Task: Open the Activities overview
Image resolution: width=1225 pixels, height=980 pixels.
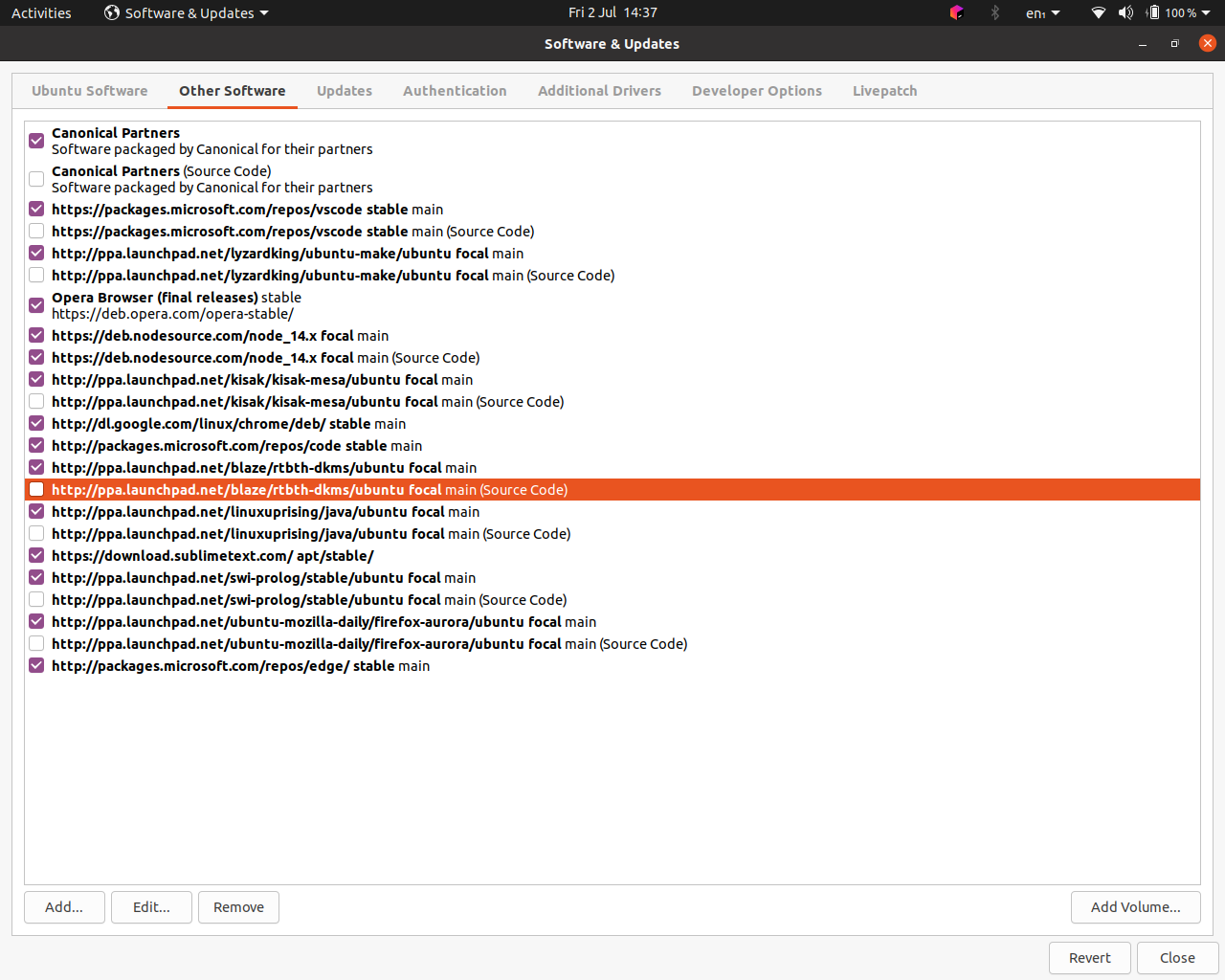Action: click(x=41, y=12)
